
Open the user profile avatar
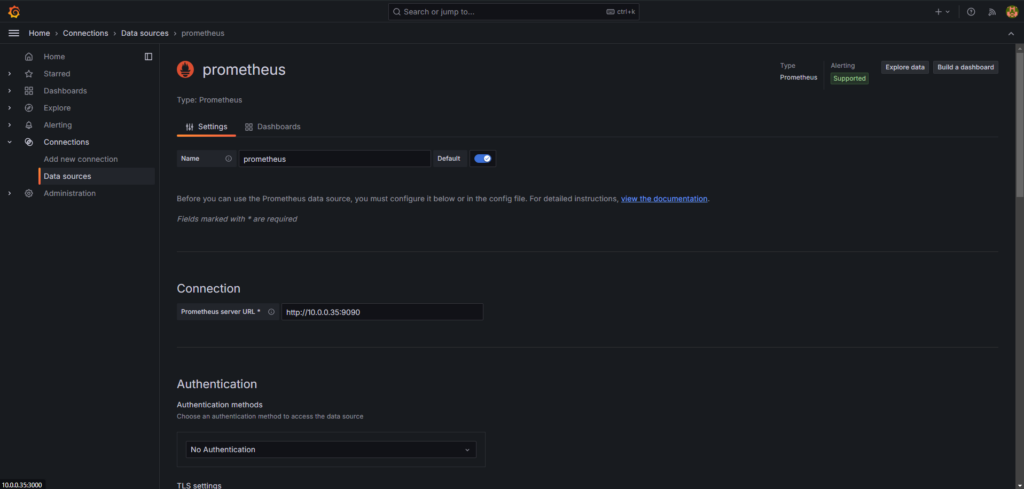(1012, 12)
